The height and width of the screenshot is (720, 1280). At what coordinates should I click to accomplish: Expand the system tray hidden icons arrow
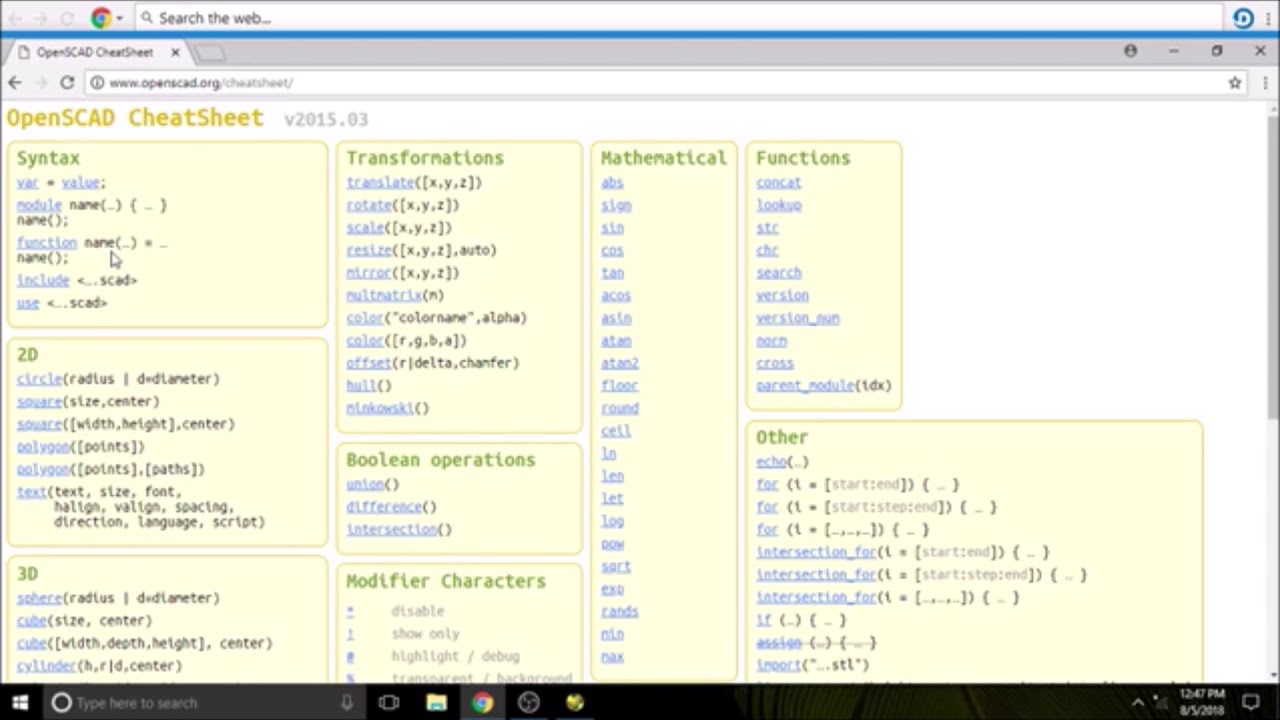pos(1137,703)
